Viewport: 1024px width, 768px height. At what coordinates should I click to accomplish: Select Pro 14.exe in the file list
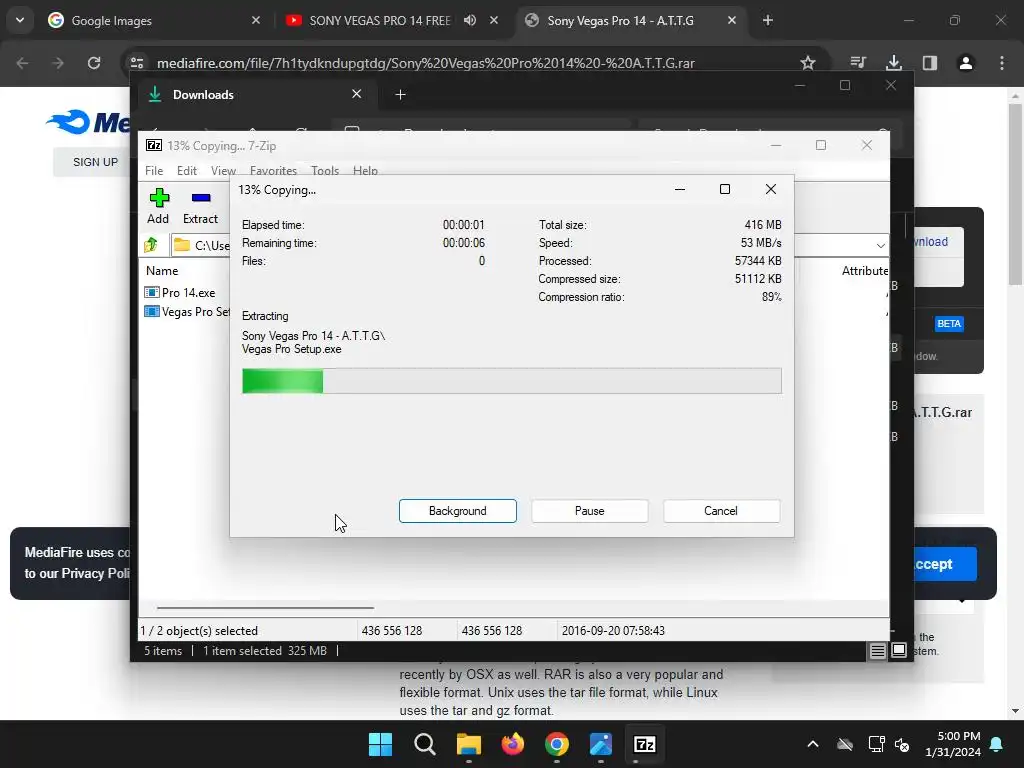180,293
